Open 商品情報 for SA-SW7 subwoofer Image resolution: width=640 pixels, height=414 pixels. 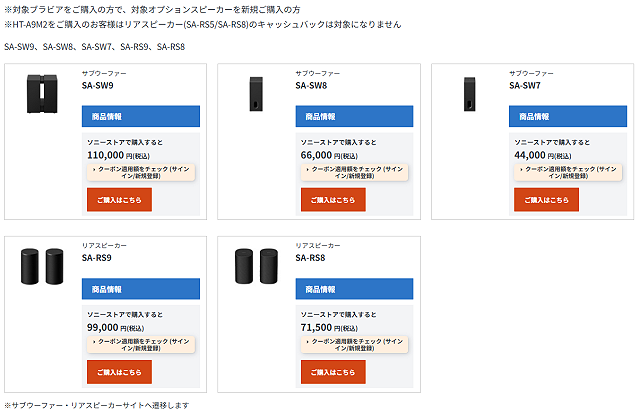tap(568, 116)
